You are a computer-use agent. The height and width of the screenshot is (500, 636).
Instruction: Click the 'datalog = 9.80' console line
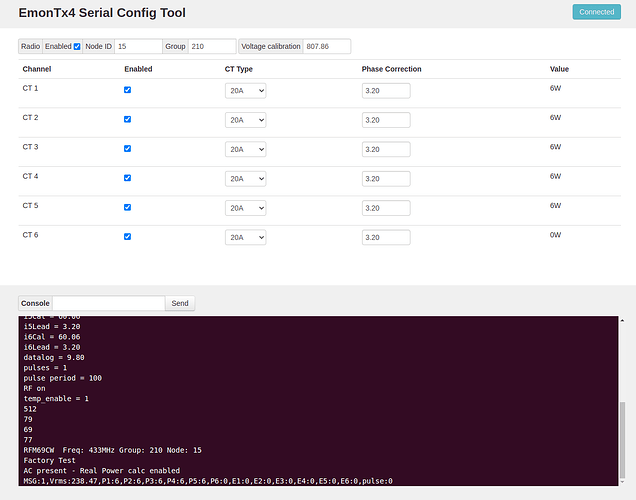(x=54, y=357)
